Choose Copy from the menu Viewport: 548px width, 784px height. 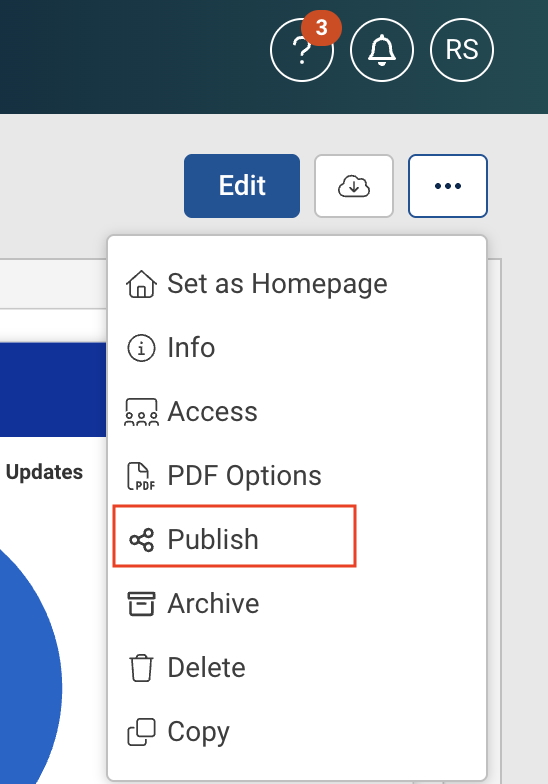(x=297, y=732)
